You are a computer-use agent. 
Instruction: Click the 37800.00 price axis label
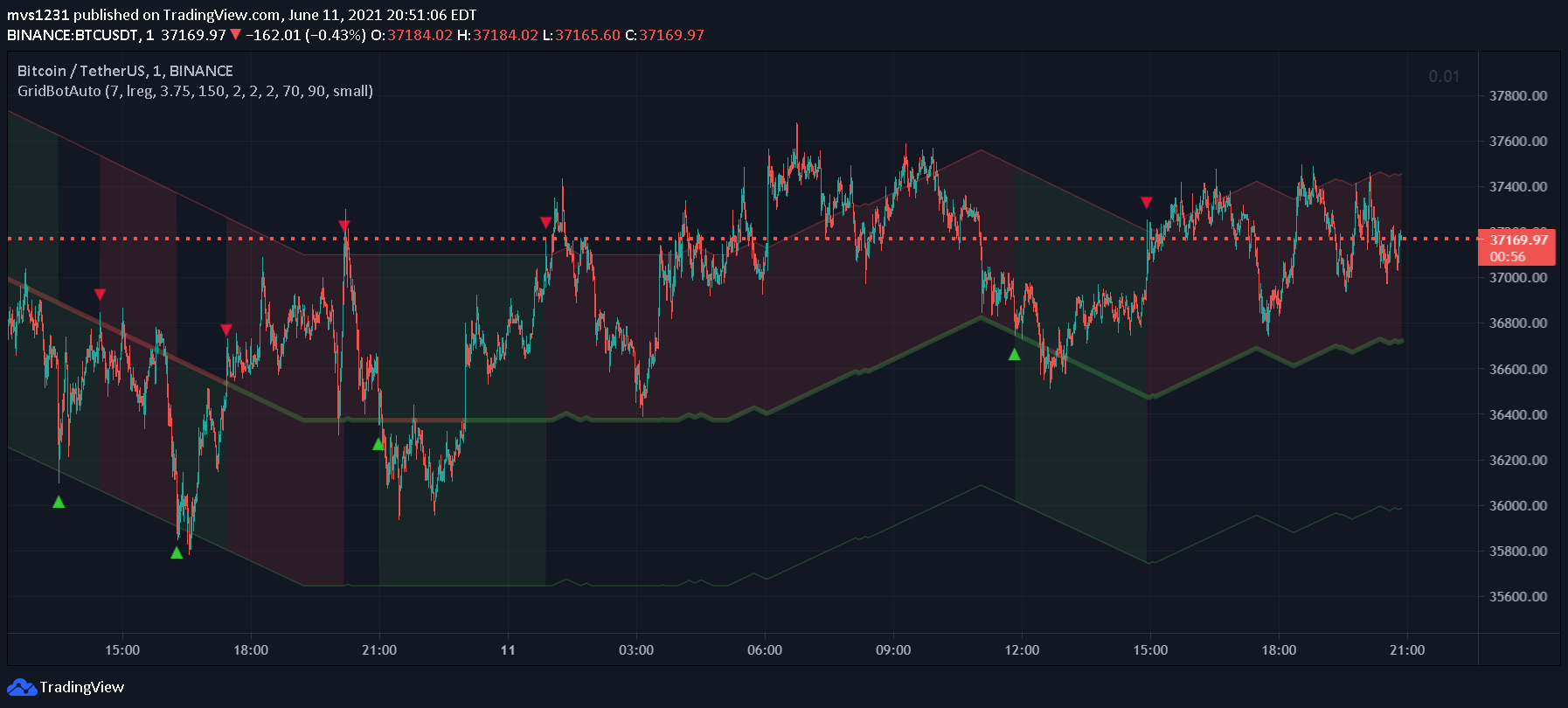pos(1518,95)
